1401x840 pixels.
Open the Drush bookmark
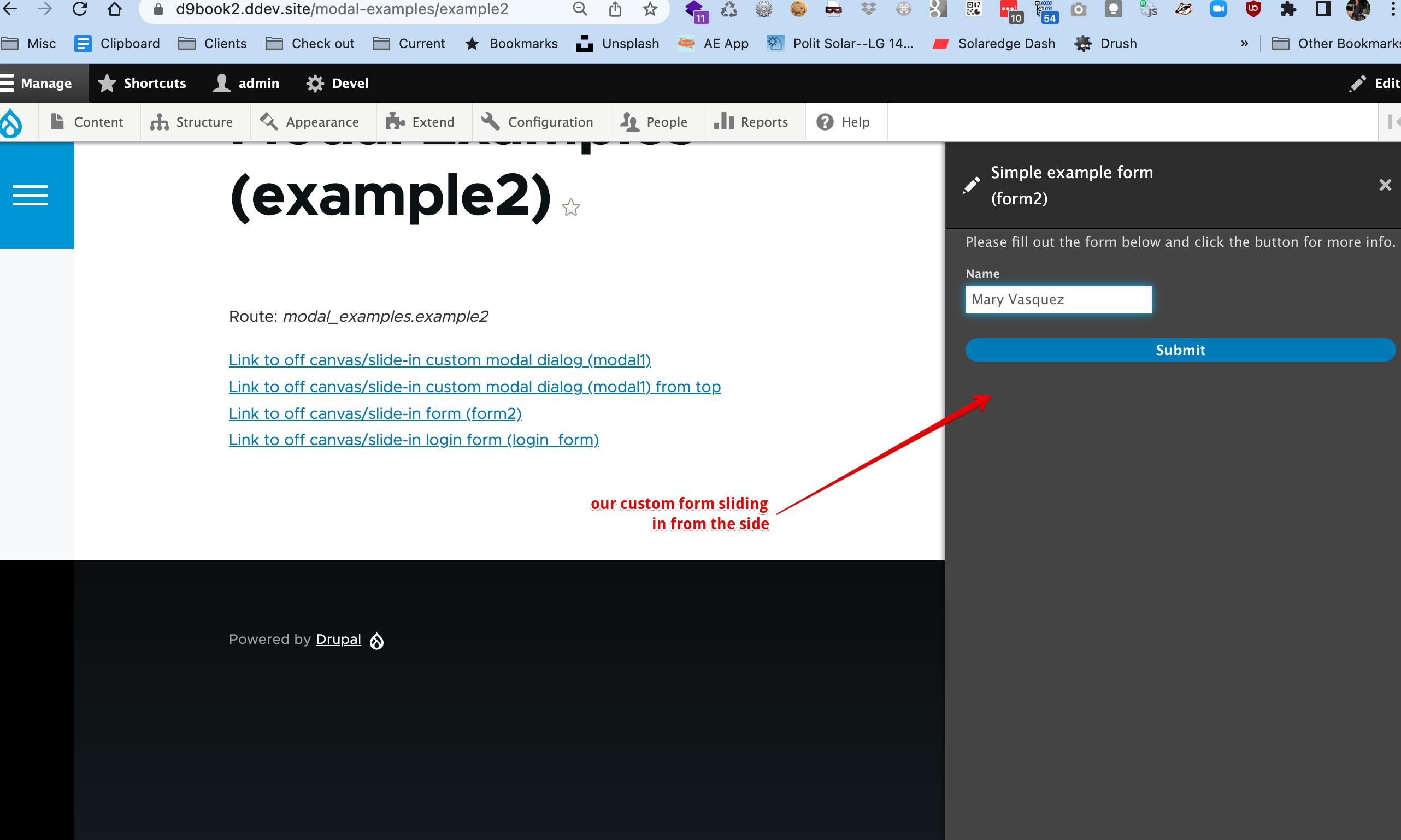coord(1105,44)
